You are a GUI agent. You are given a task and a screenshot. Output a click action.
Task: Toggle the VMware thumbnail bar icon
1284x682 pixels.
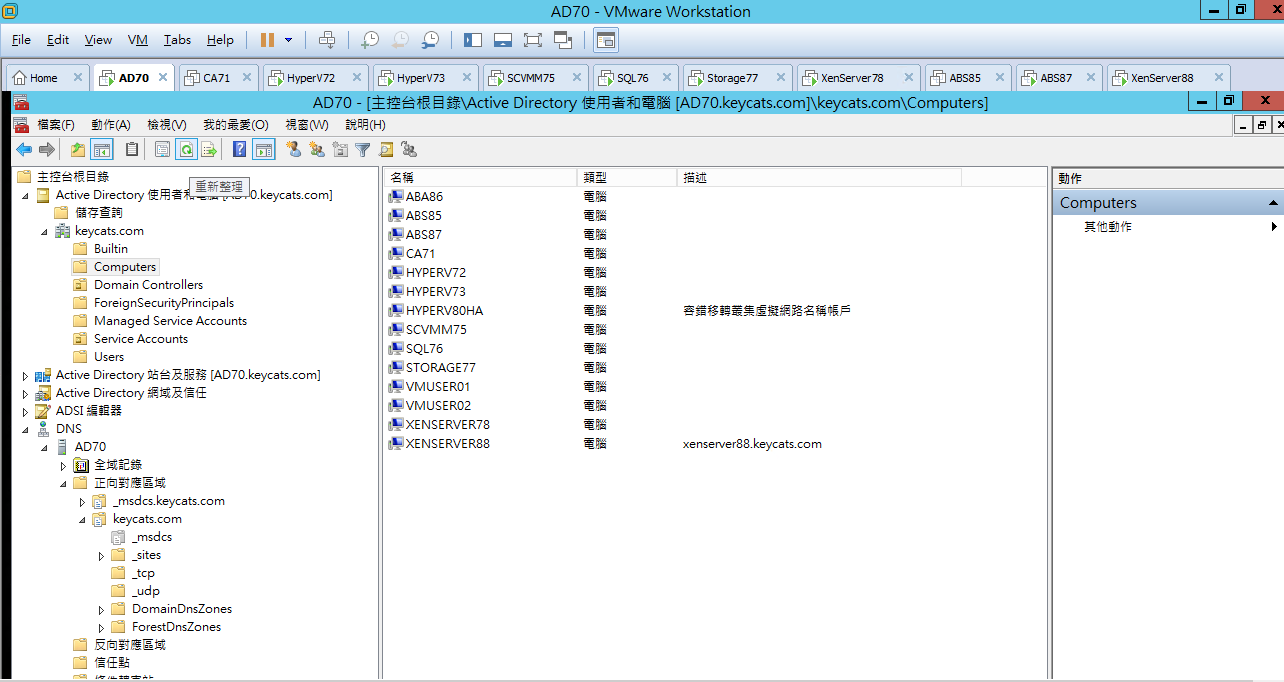tap(503, 40)
